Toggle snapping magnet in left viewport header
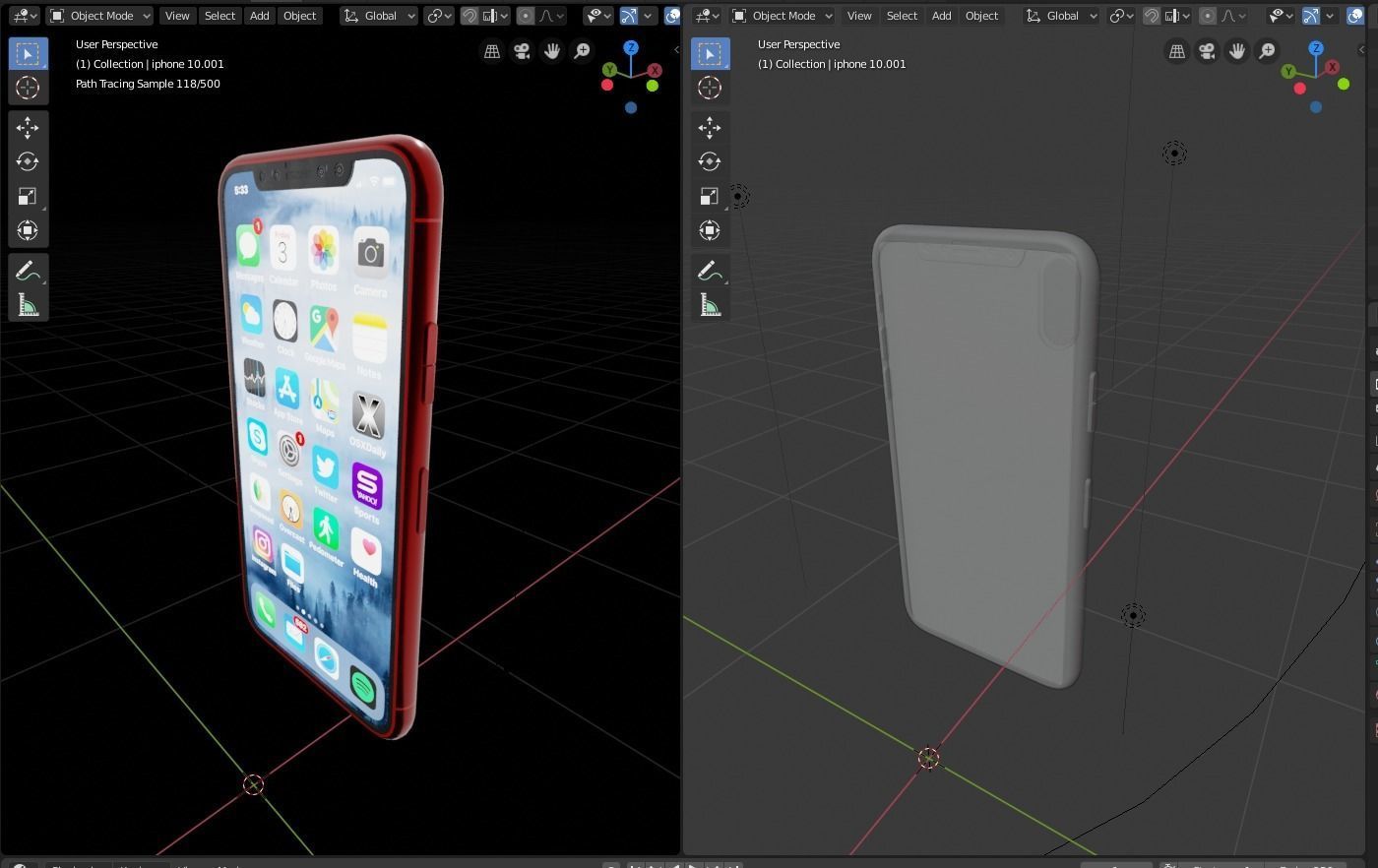 point(470,16)
